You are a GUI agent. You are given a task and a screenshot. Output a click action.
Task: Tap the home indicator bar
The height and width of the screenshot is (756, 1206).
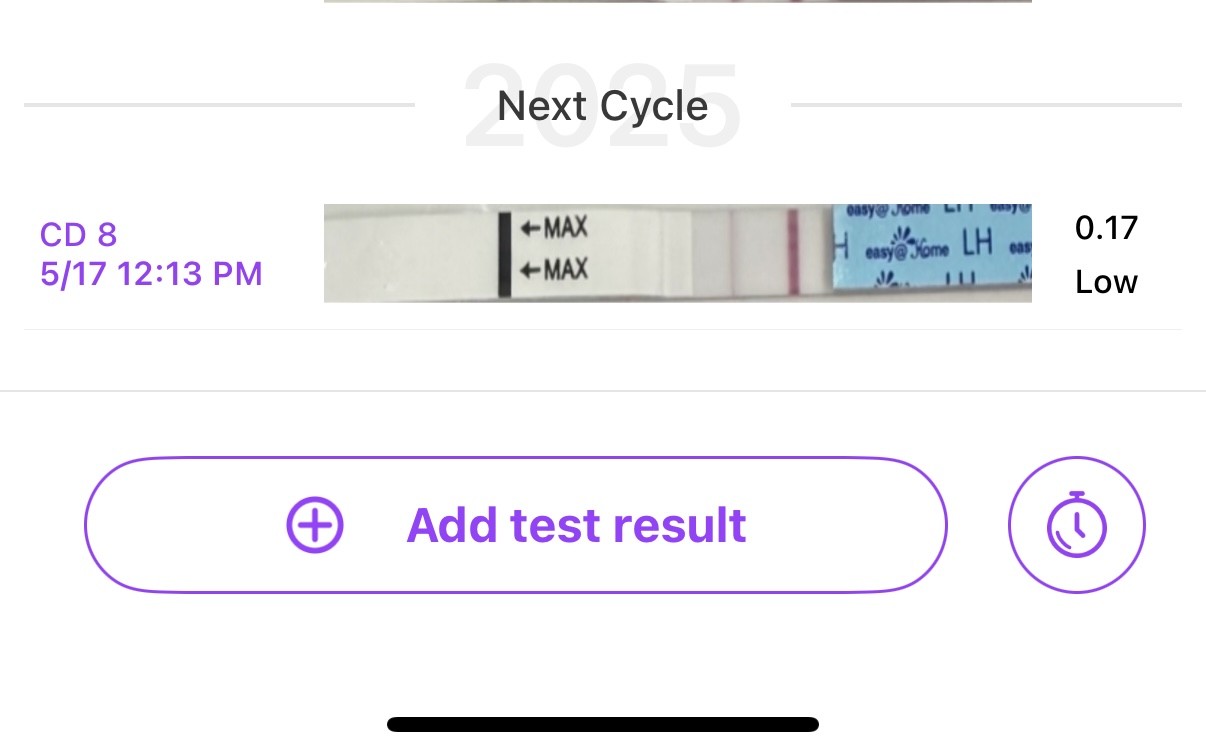tap(602, 724)
